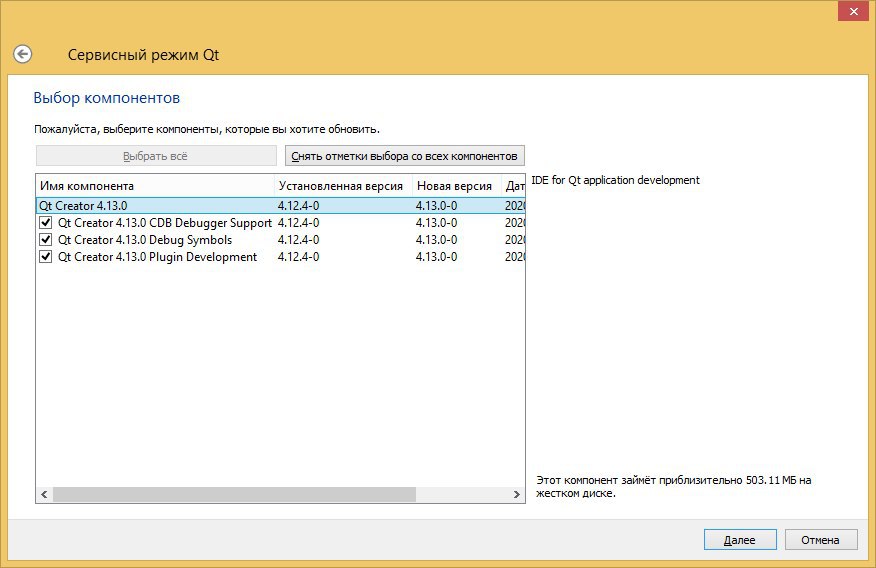Close the Qt maintenance window
The image size is (876, 568).
pyautogui.click(x=853, y=11)
